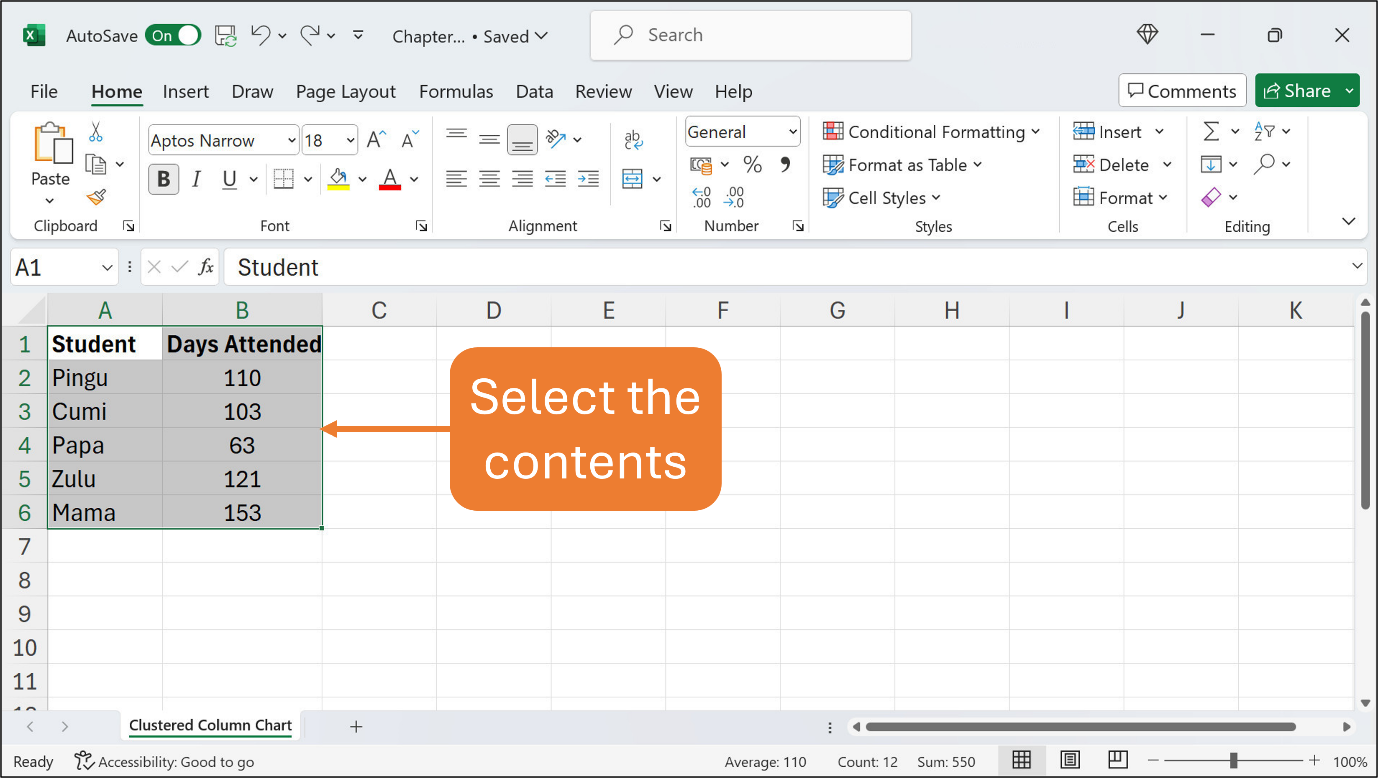Decrease indent icon
The width and height of the screenshot is (1378, 778).
pos(556,179)
